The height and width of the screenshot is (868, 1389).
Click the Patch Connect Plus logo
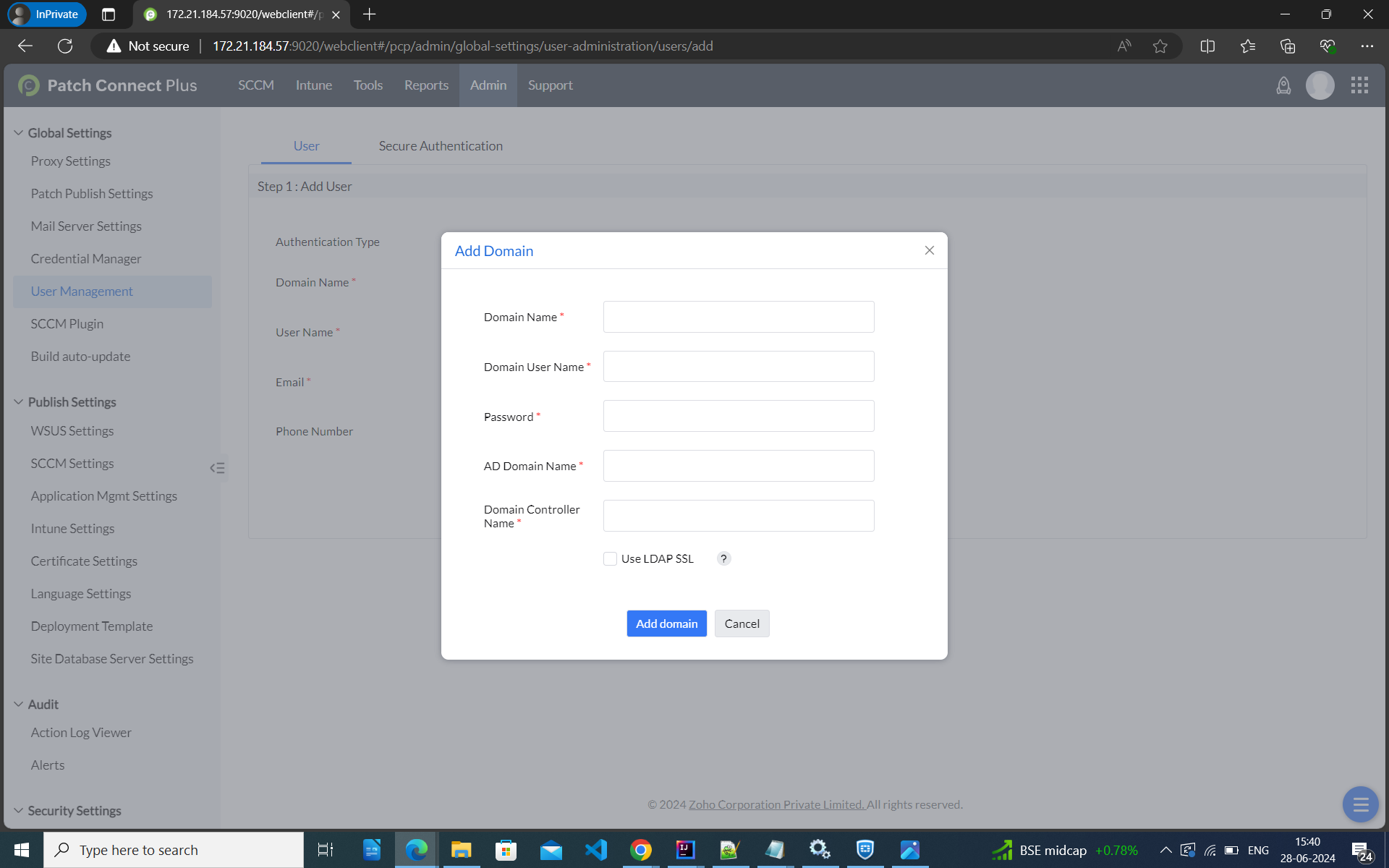point(108,85)
